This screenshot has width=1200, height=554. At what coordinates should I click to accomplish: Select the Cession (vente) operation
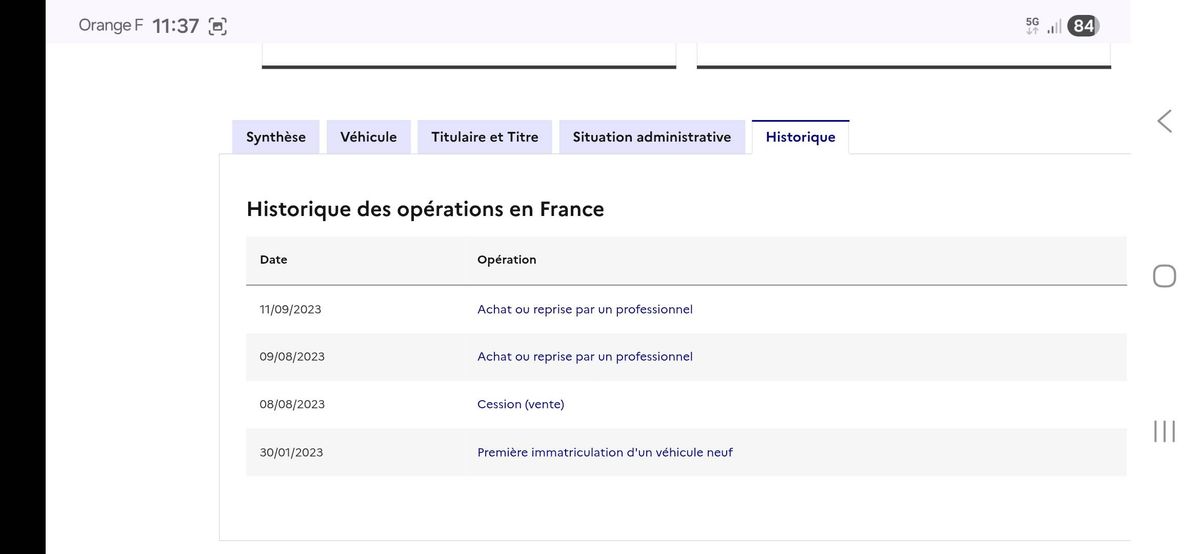(x=521, y=404)
